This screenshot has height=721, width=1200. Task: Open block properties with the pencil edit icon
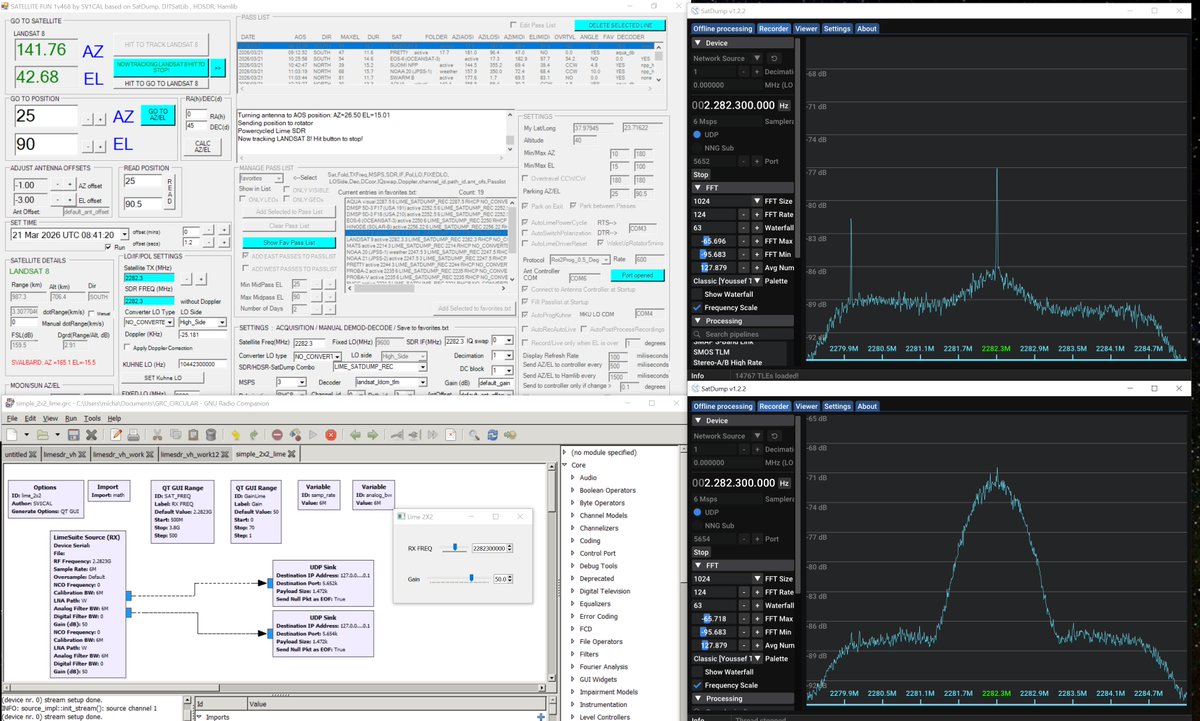point(116,435)
